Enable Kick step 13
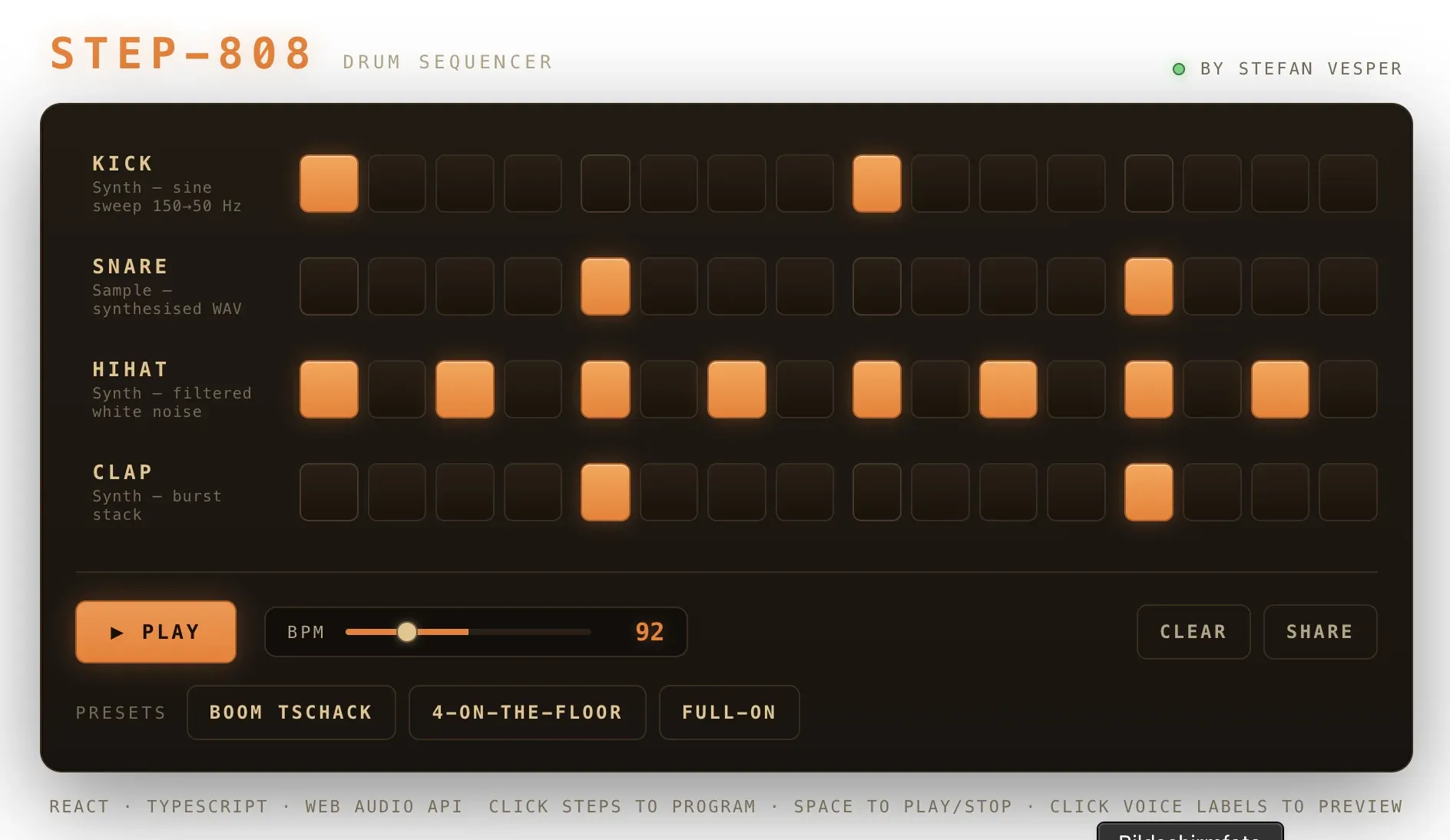Screen dimensions: 1450x840 pos(1149,184)
